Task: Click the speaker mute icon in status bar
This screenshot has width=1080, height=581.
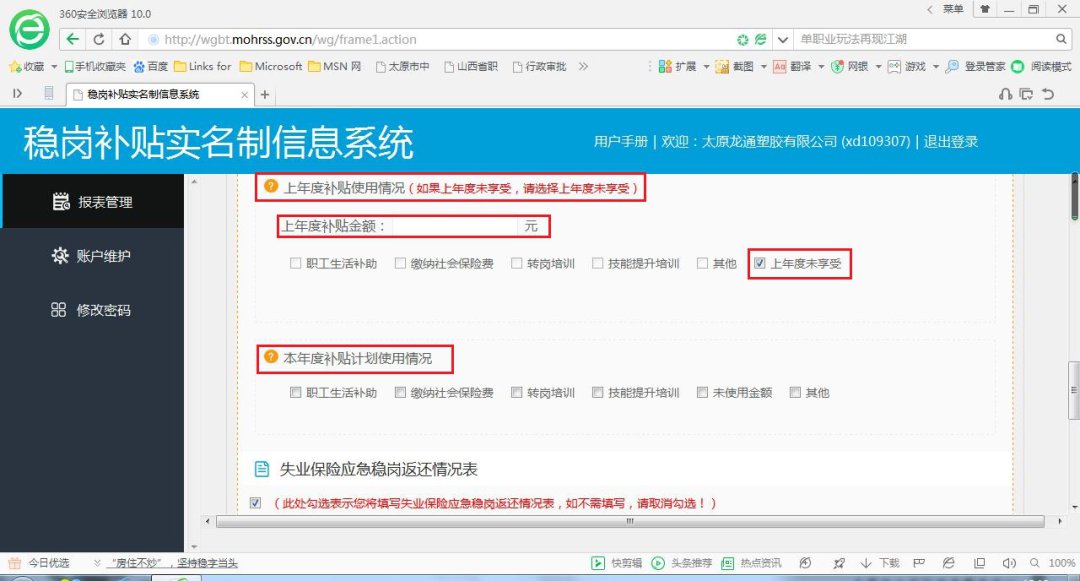Action: pos(1009,563)
